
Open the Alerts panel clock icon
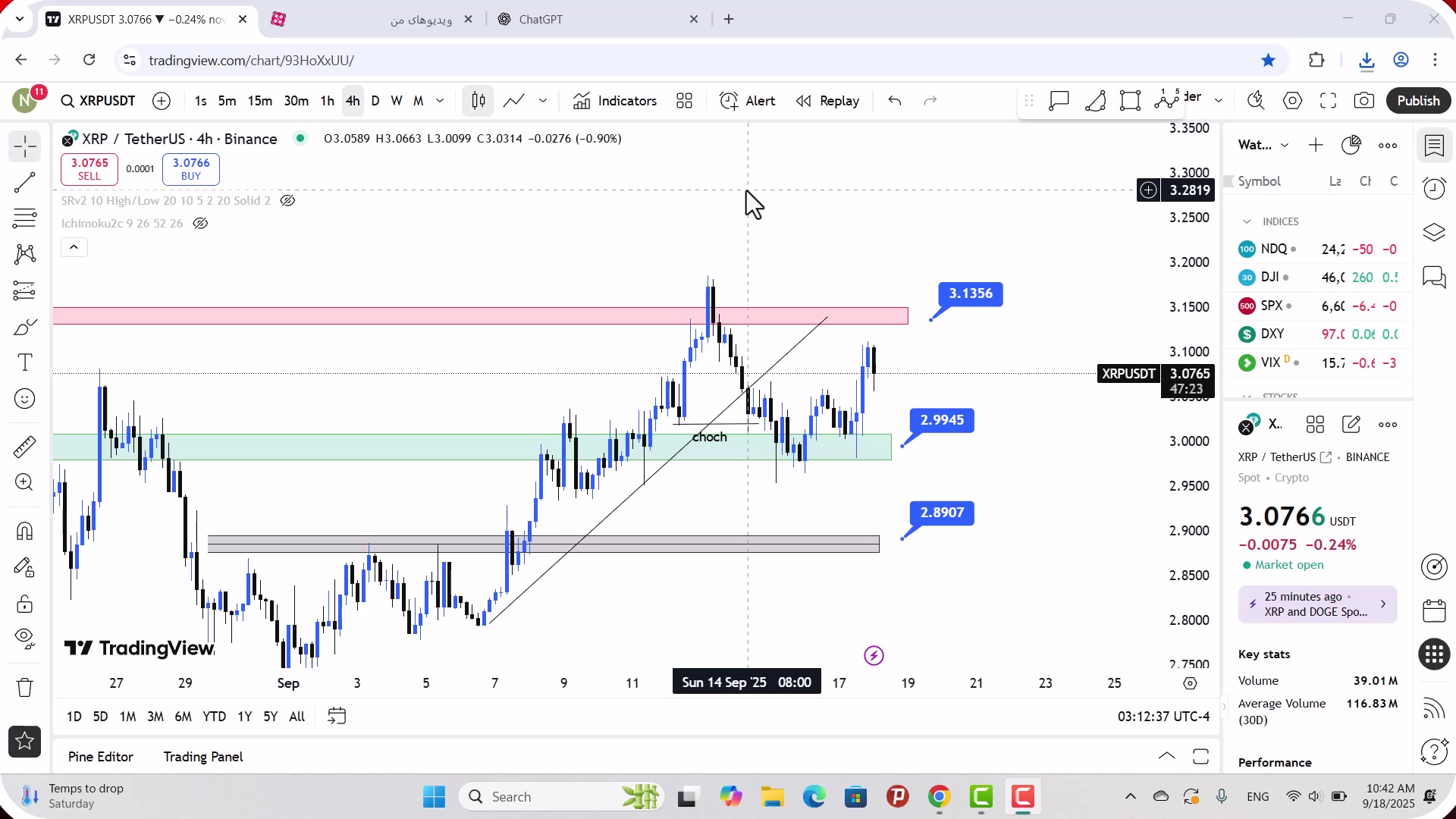coord(1434,188)
